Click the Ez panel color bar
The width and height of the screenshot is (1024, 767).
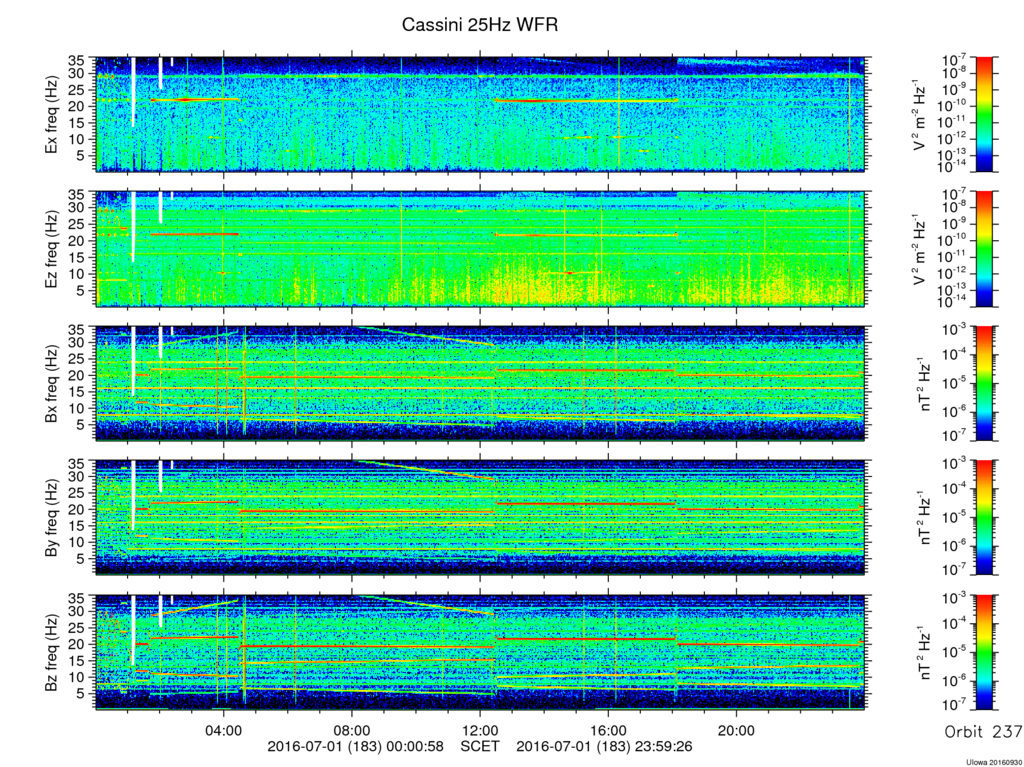pyautogui.click(x=984, y=249)
